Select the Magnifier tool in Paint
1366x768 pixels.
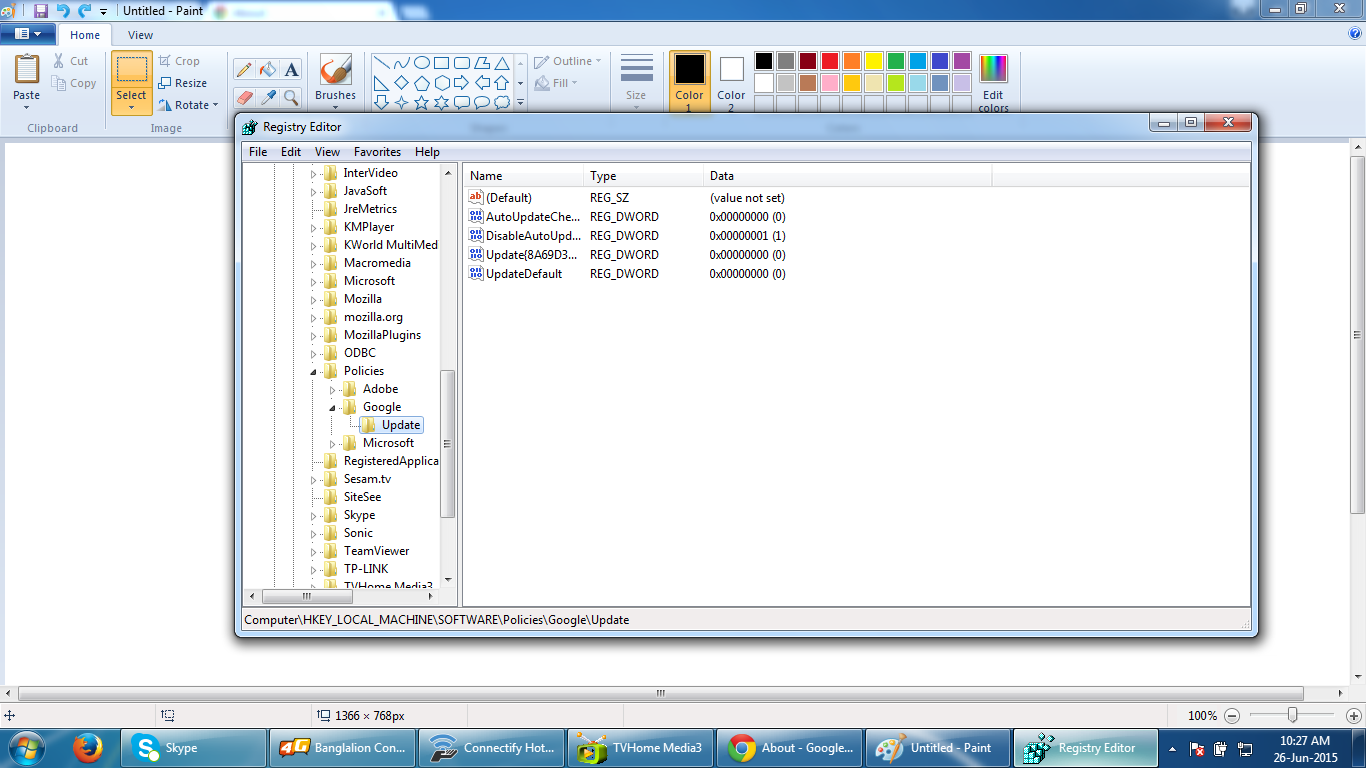click(291, 97)
